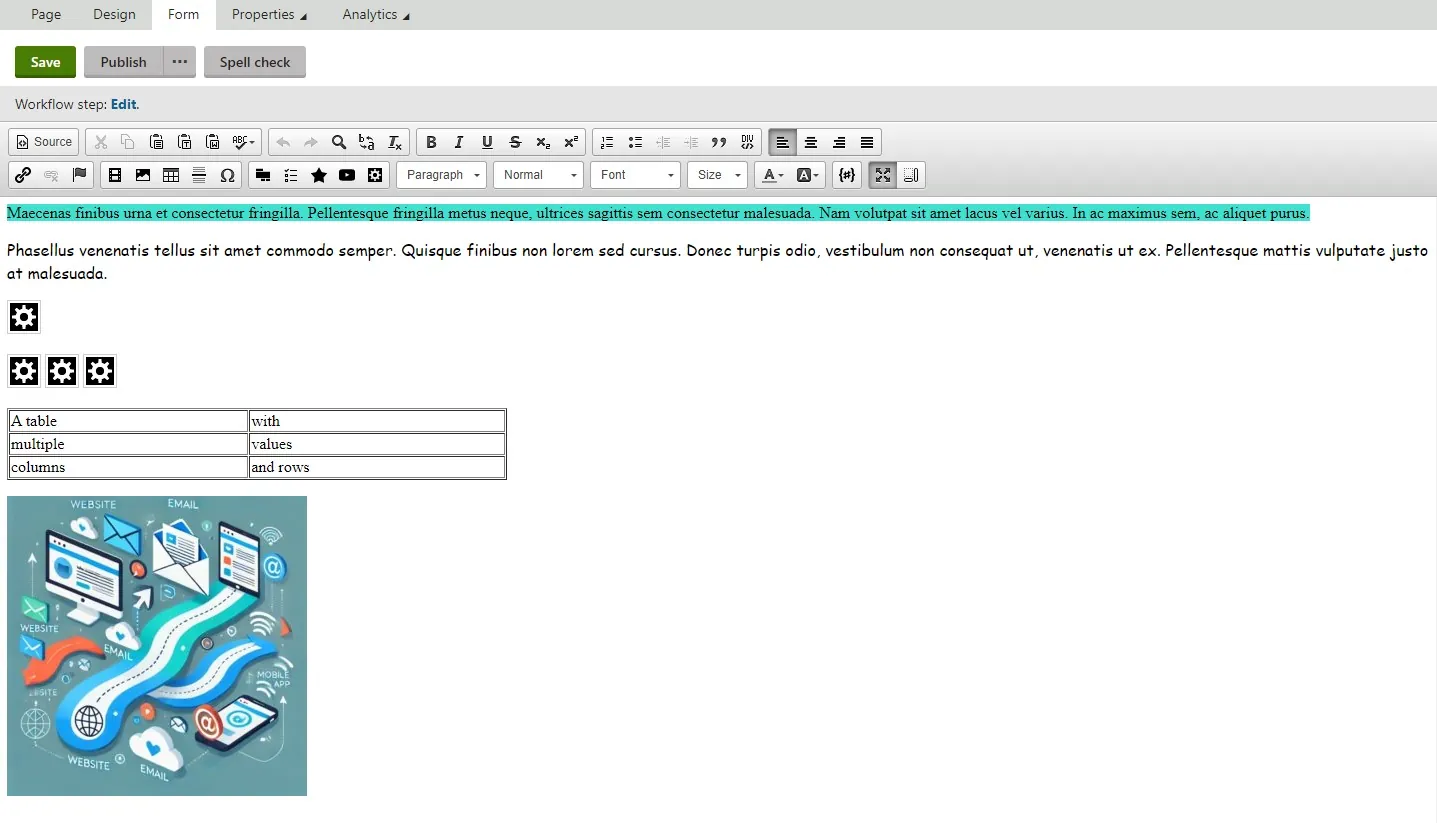Click the Unlink icon
The image size is (1437, 823).
[51, 175]
